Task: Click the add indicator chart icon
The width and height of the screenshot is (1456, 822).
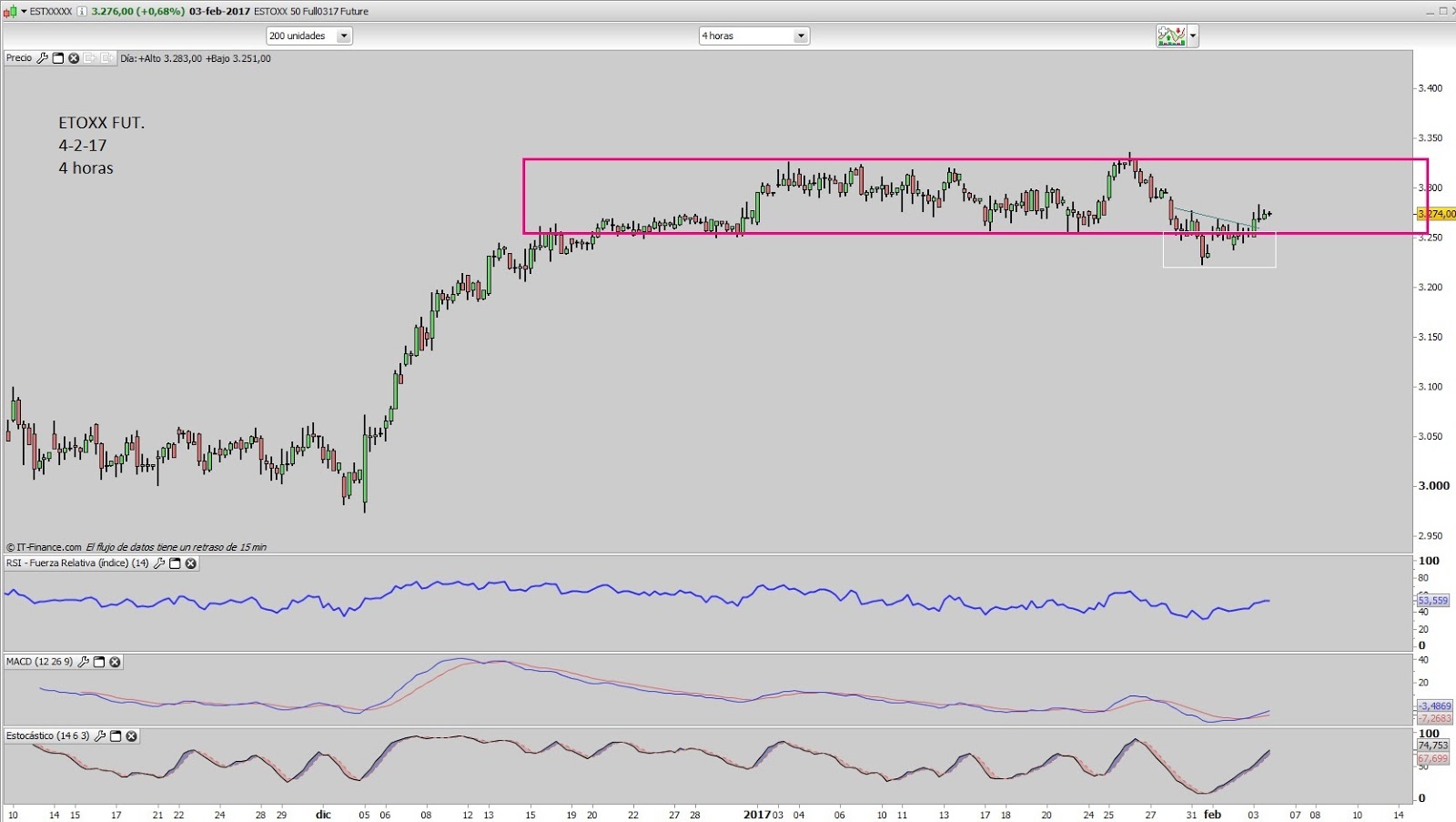Action: pyautogui.click(x=1171, y=36)
